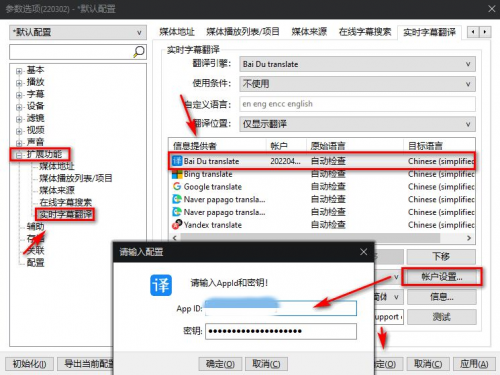
Task: Switch to the 媒体播放列表/项目 tab
Action: (x=243, y=32)
